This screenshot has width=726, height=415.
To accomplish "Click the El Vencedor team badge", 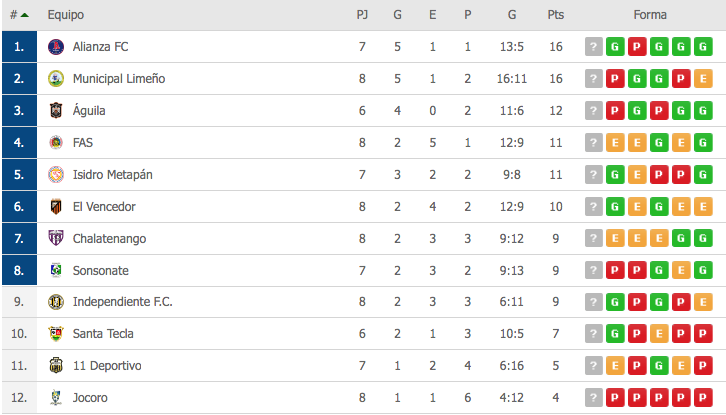I will point(56,207).
